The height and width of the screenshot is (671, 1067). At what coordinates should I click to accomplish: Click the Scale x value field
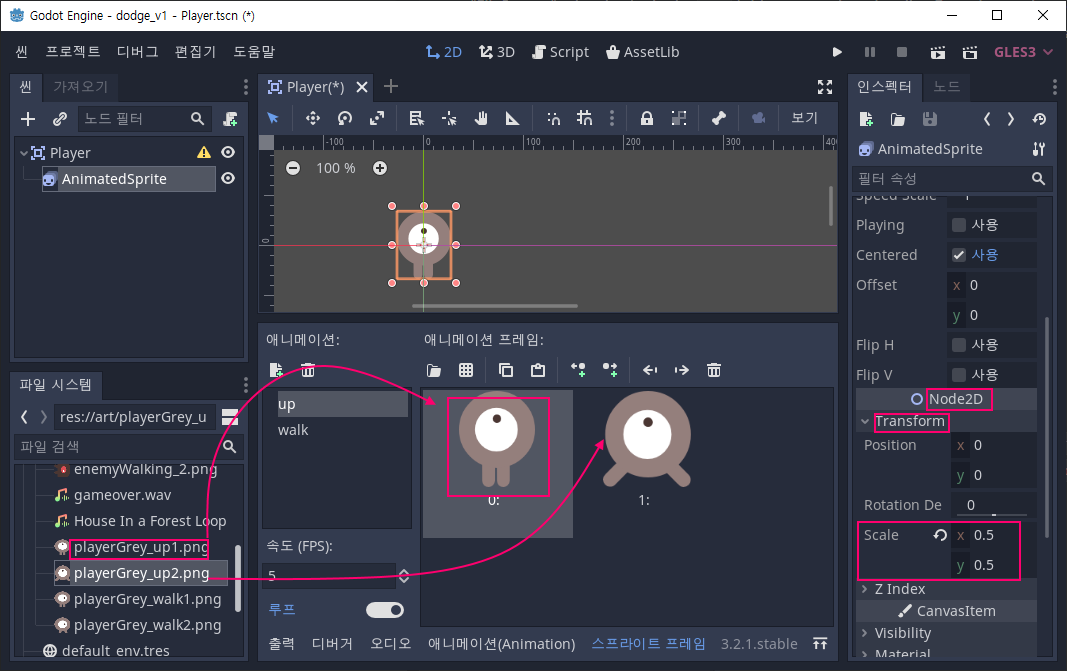pos(992,536)
